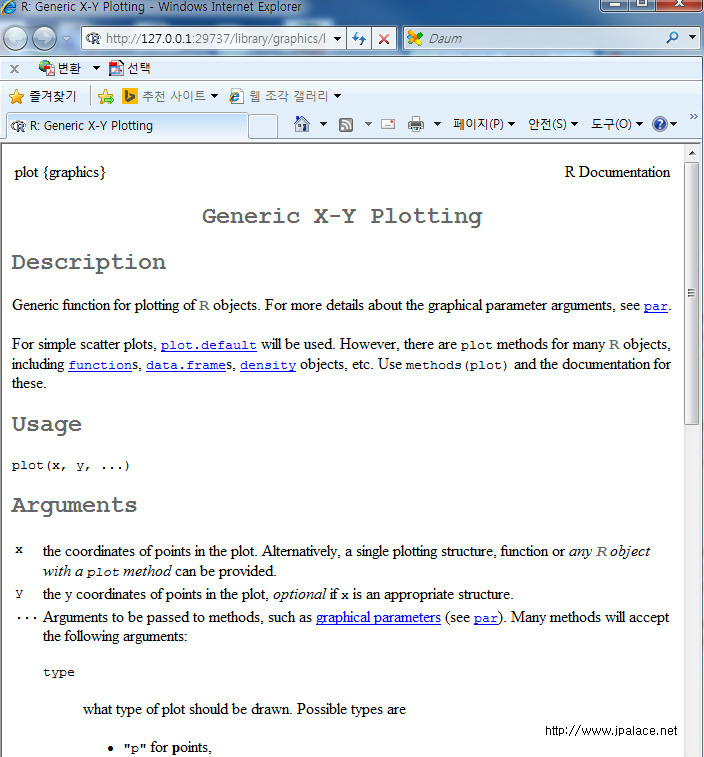Click the RSS feeds icon
704x757 pixels.
346,125
